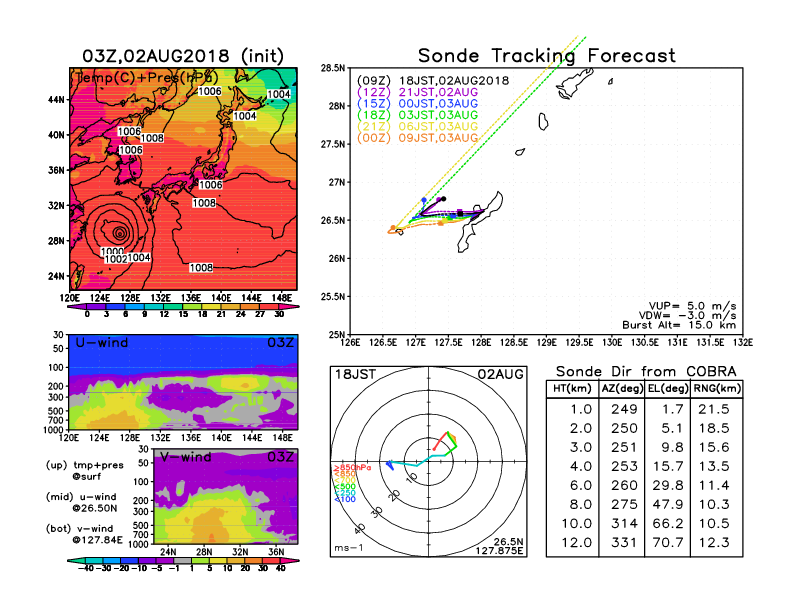Click the green '<500' polar legend entry
Screen dimensions: 792x612
(x=344, y=487)
